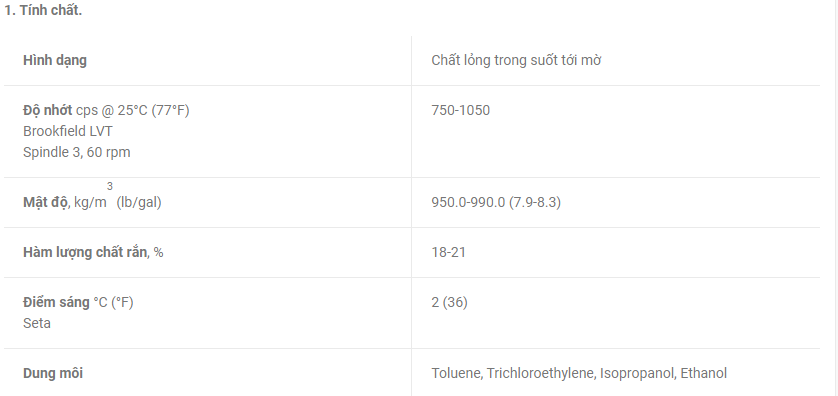Click the '1. Tính chất.' heading
The height and width of the screenshot is (396, 838).
[x=43, y=11]
